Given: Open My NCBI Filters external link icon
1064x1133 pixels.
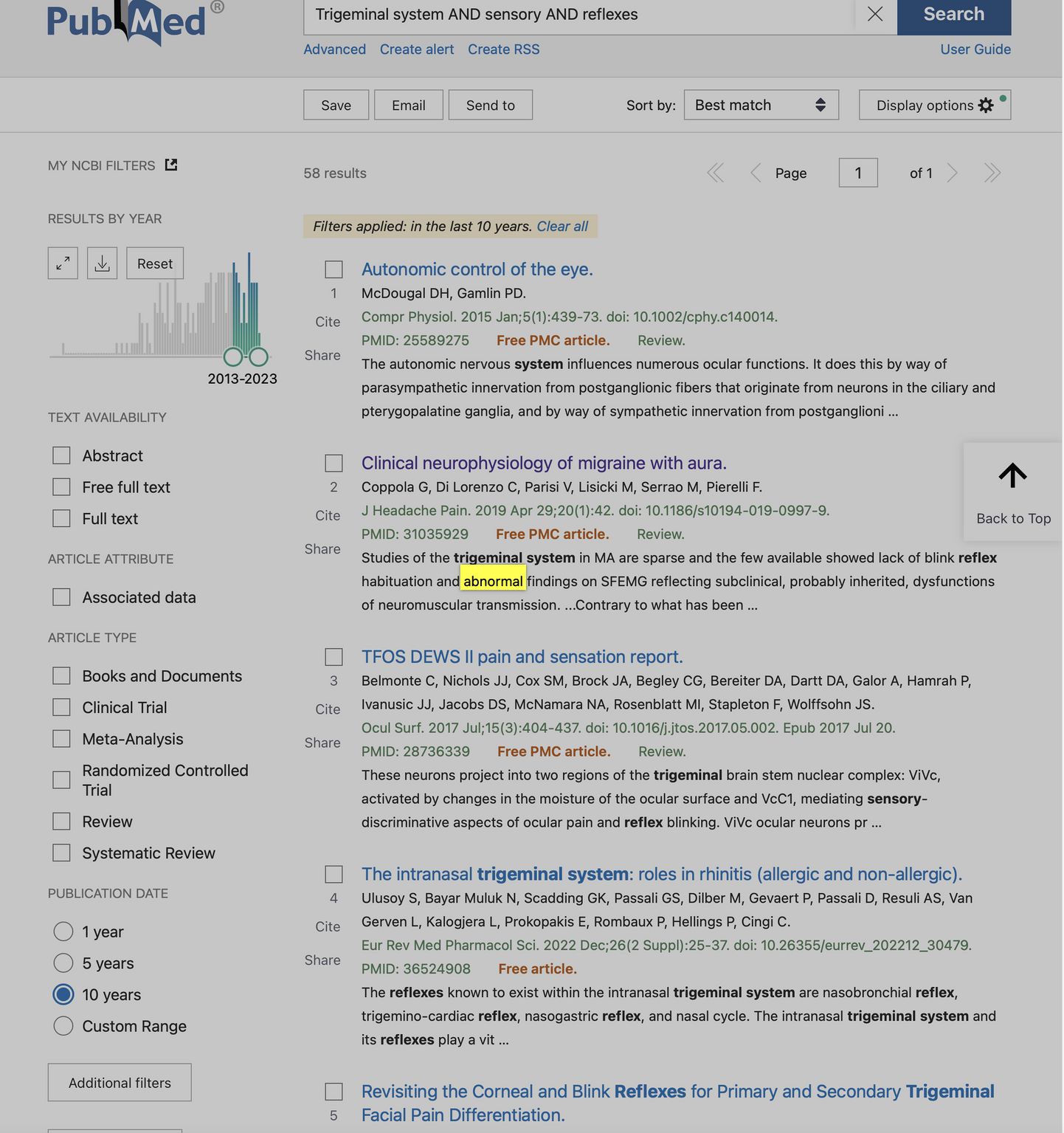Looking at the screenshot, I should tap(171, 165).
